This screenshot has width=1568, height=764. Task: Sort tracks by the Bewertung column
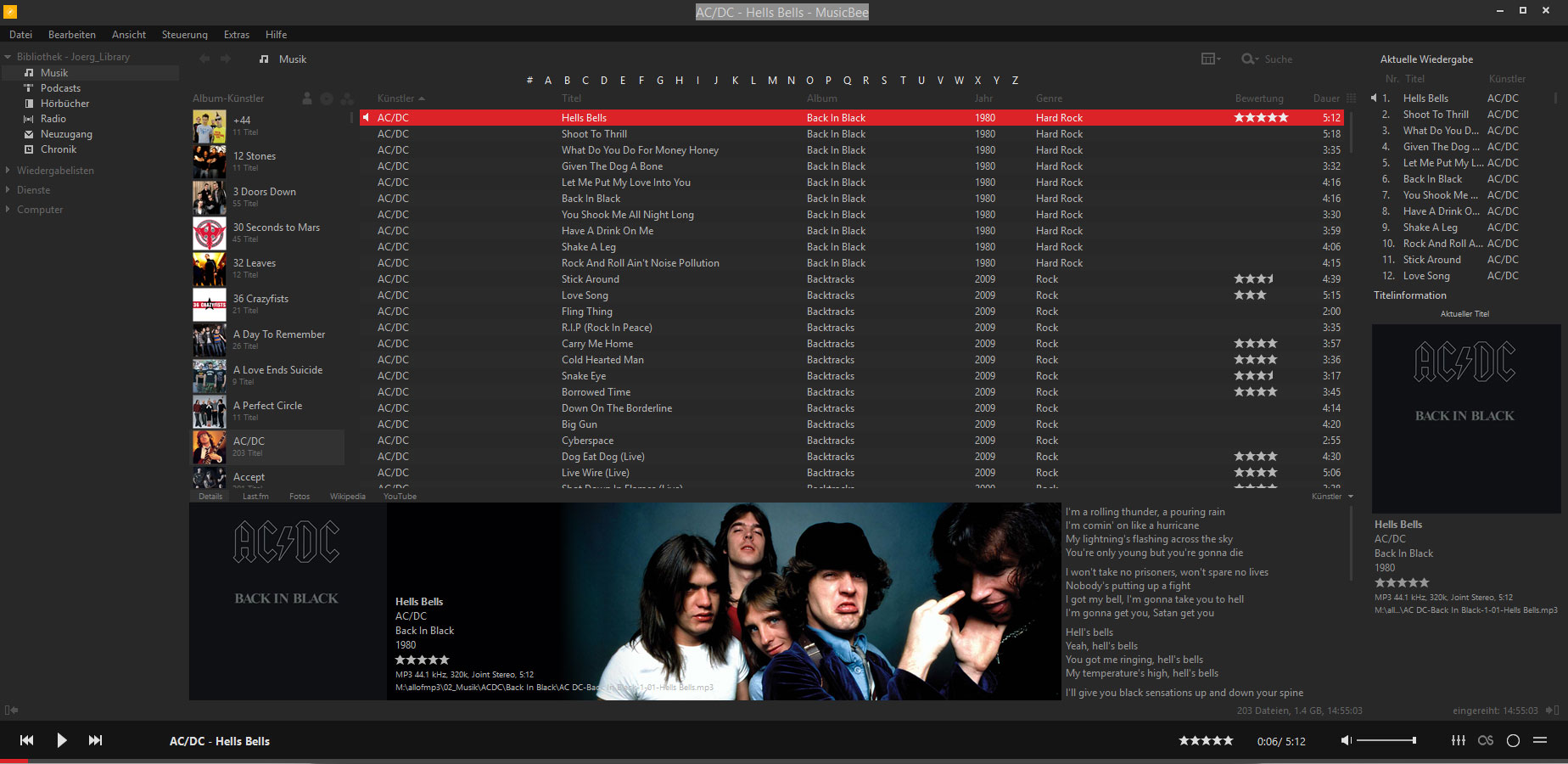click(1259, 98)
